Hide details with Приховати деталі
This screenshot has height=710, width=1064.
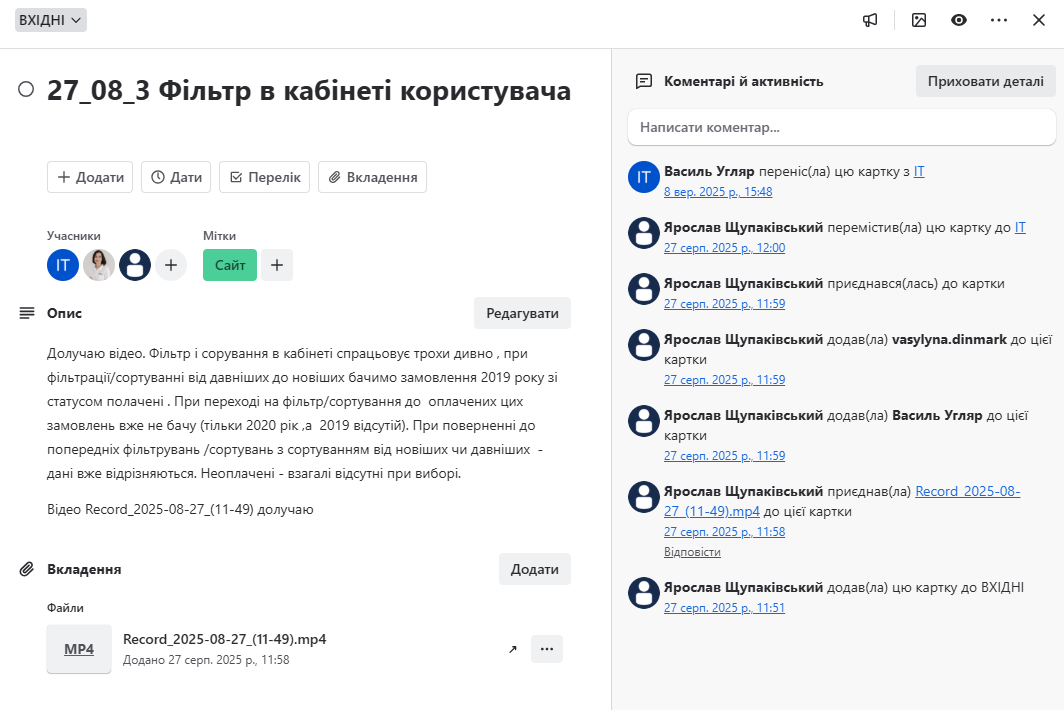click(x=986, y=81)
